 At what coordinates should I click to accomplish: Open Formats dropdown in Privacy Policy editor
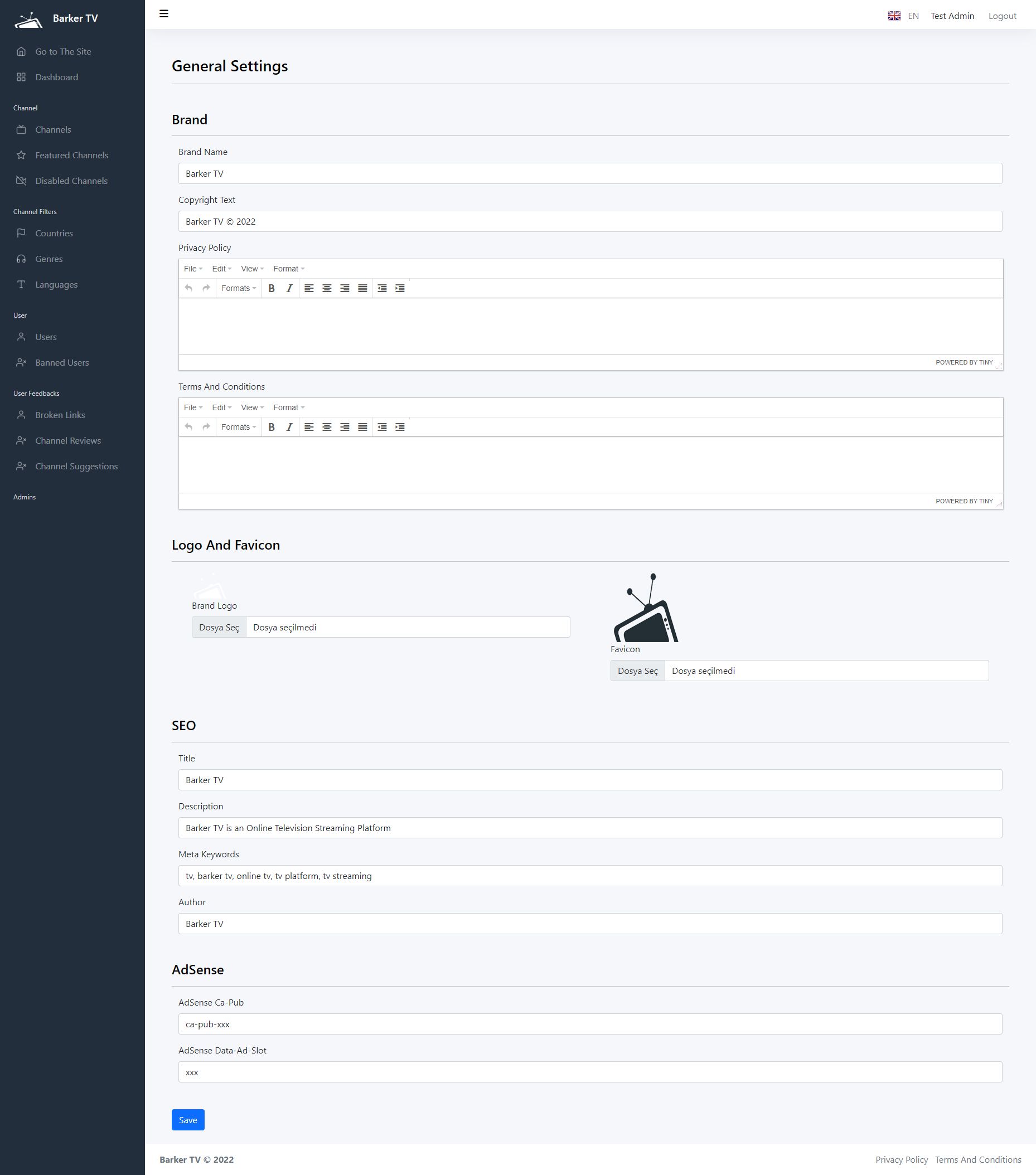pyautogui.click(x=239, y=288)
